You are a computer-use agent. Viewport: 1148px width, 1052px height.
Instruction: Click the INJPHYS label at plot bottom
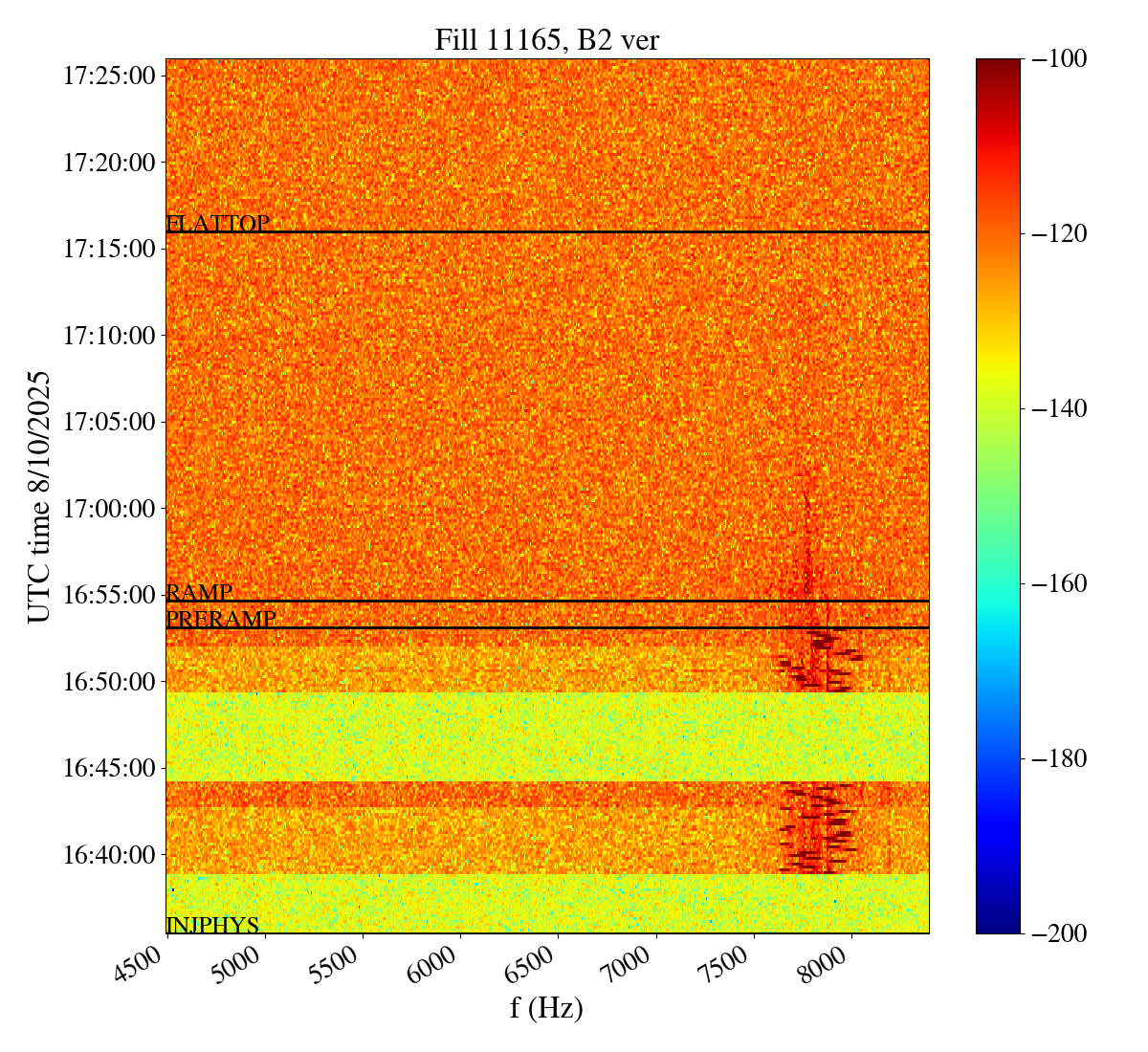pyautogui.click(x=212, y=925)
